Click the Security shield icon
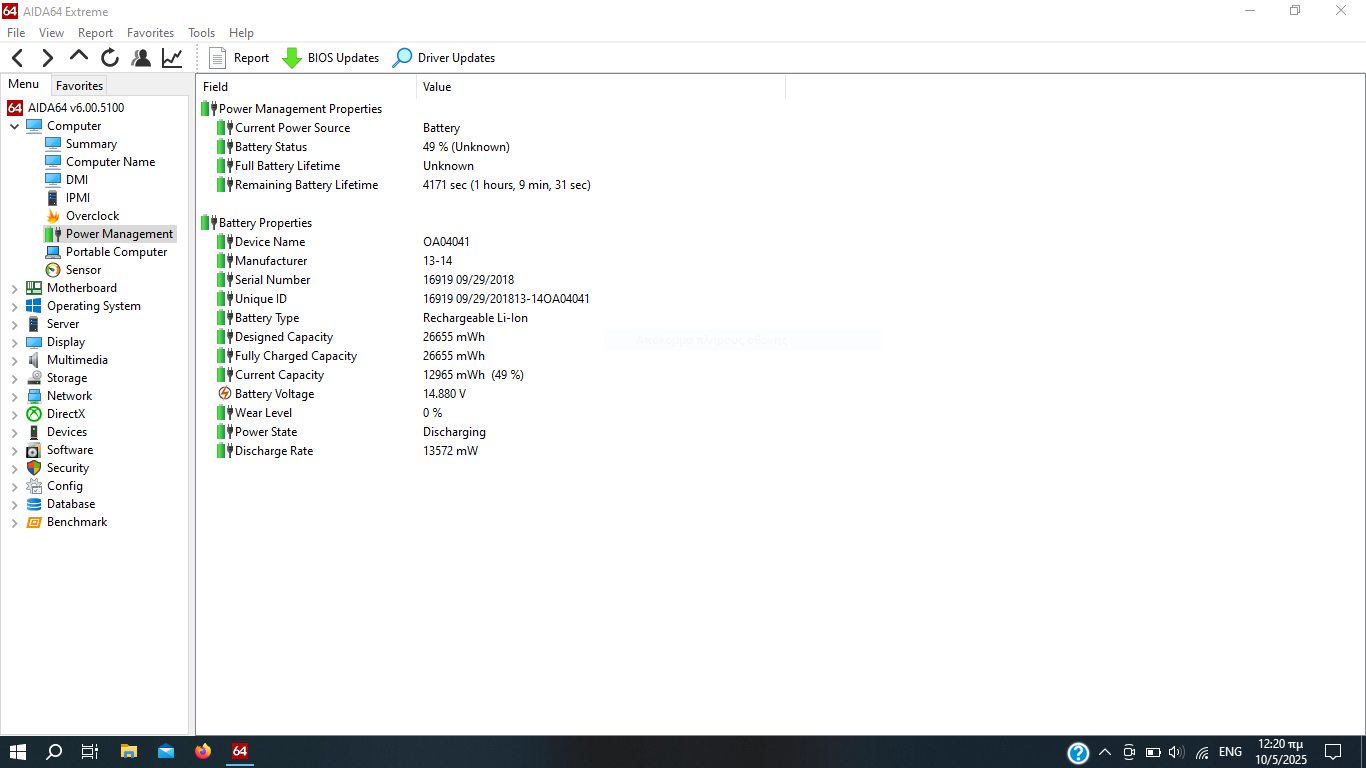This screenshot has height=768, width=1366. 34,468
